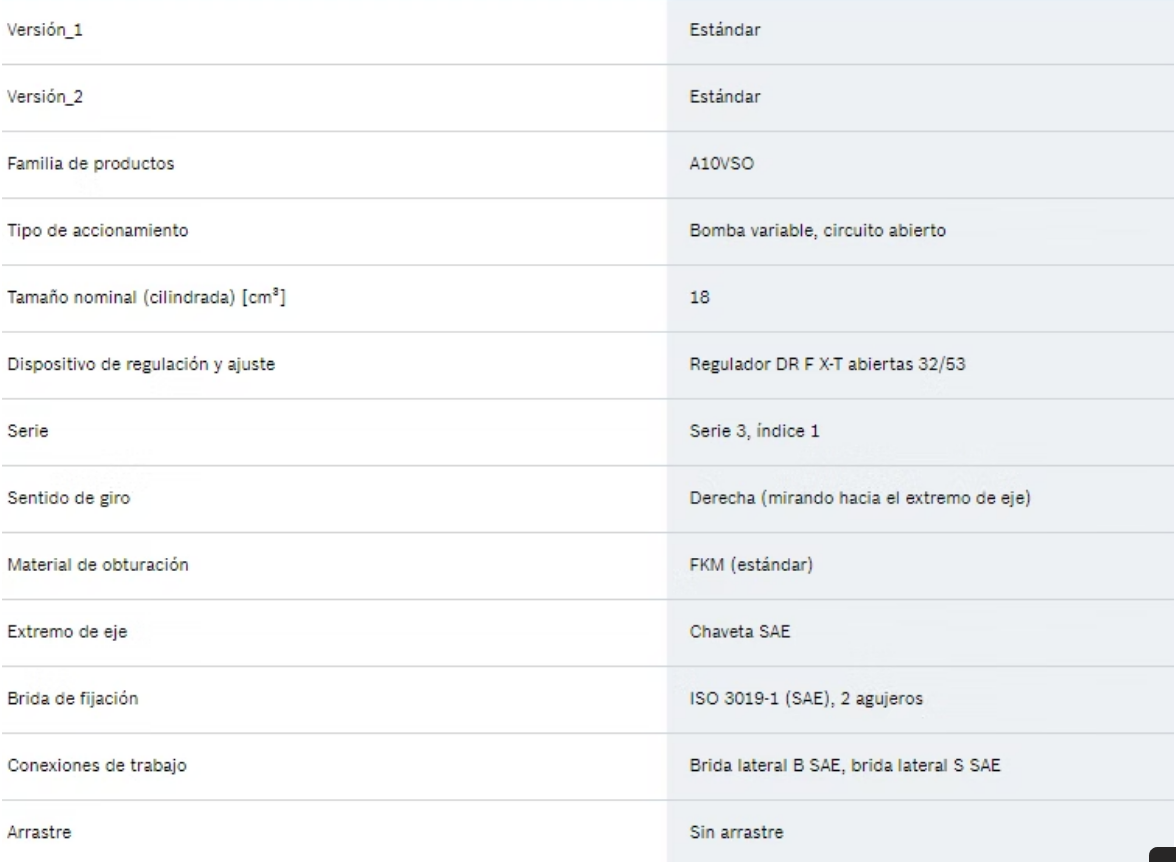Viewport: 1176px width, 862px height.
Task: Click the ISO 3019-1 (SAE) flange value
Action: click(806, 699)
